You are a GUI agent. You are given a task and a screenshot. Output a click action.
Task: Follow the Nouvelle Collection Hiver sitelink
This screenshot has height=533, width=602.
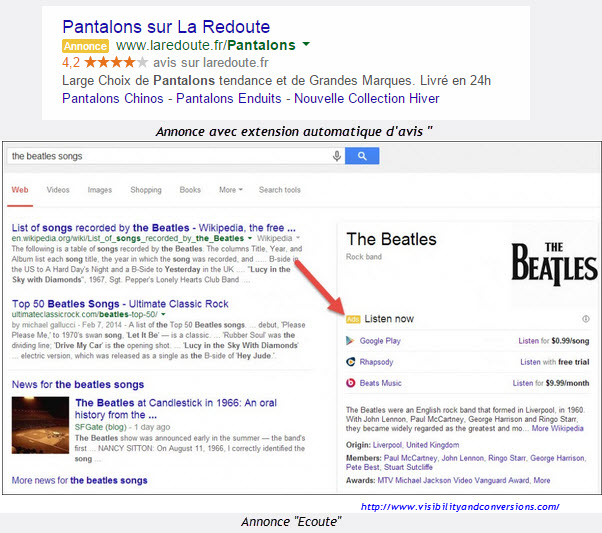pyautogui.click(x=367, y=98)
